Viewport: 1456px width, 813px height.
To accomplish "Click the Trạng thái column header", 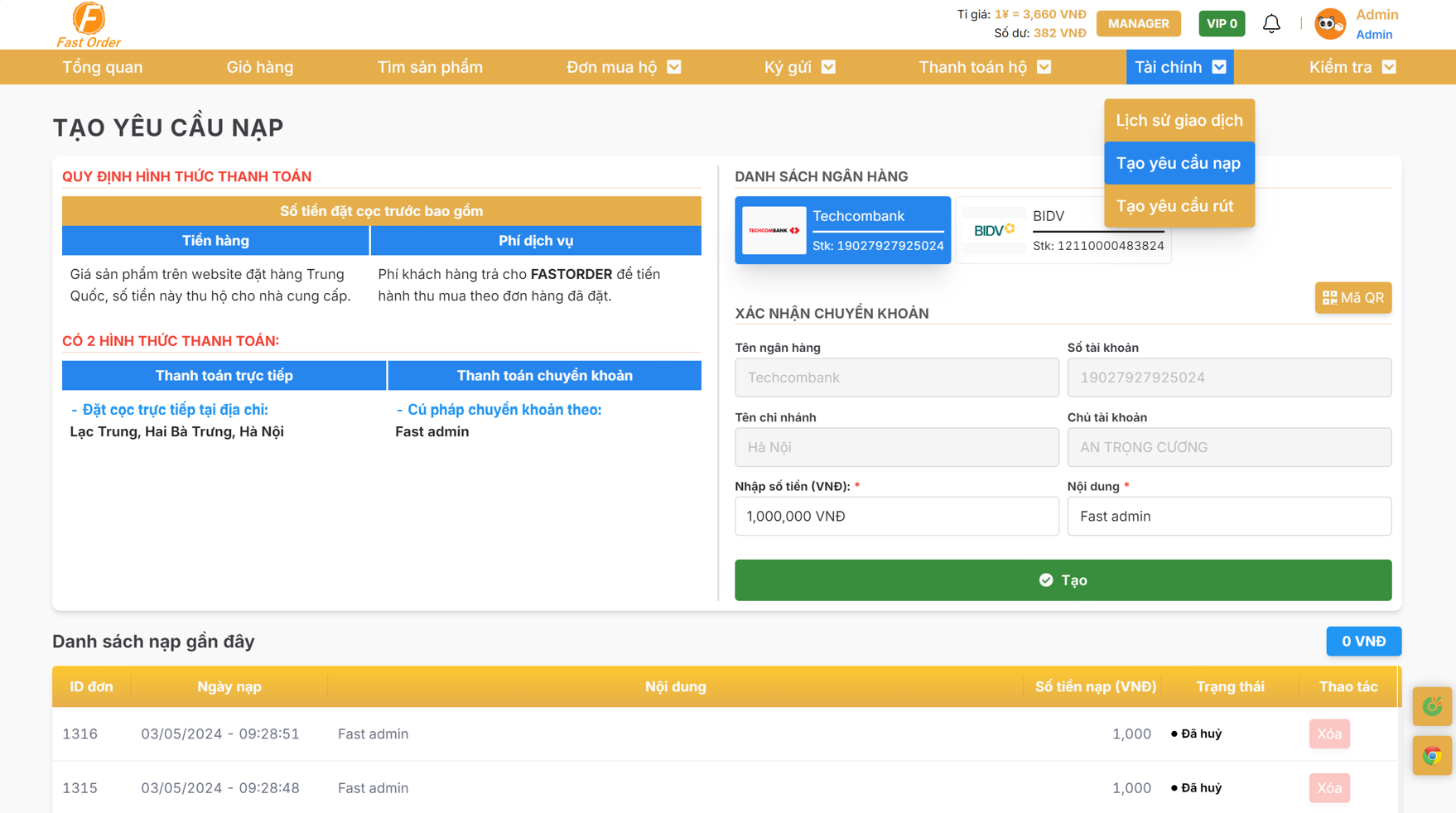I will click(1230, 687).
